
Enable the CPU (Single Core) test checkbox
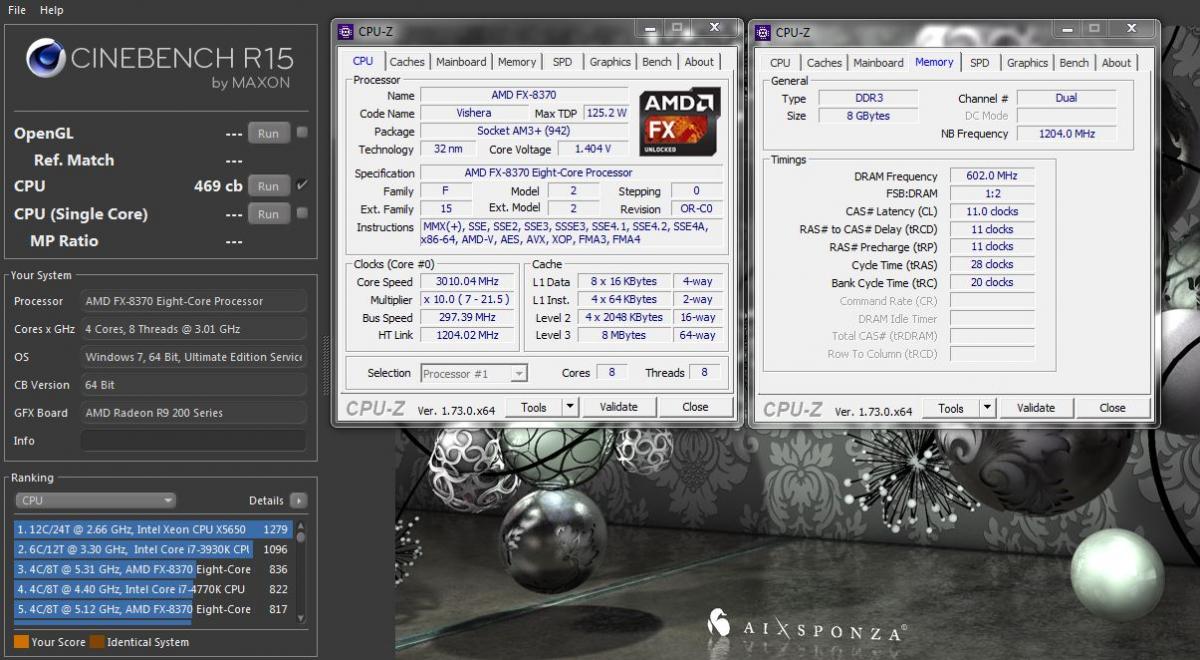302,213
